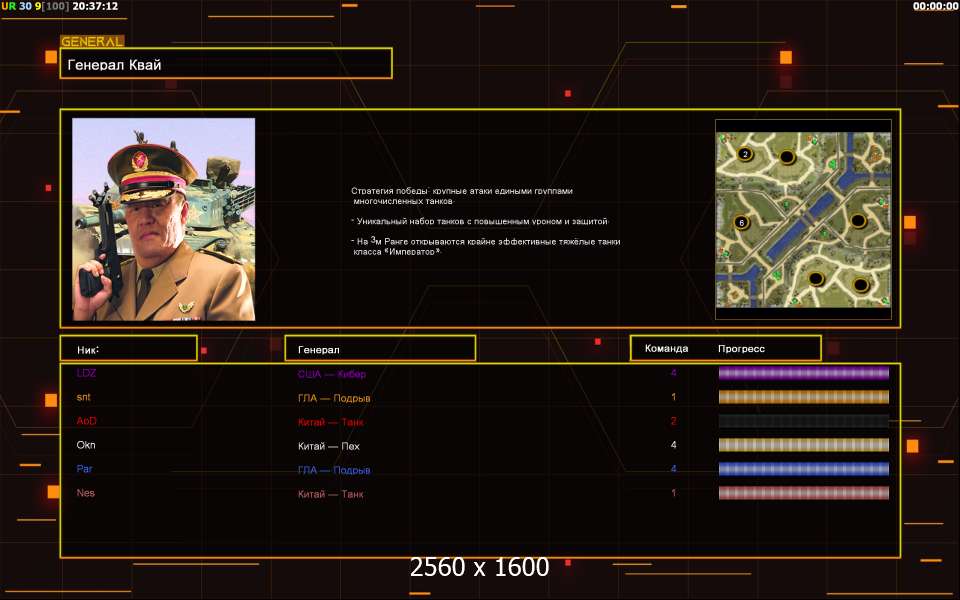This screenshot has width=960, height=600.
Task: Click start position marker 2 on the minimap
Action: 745,154
